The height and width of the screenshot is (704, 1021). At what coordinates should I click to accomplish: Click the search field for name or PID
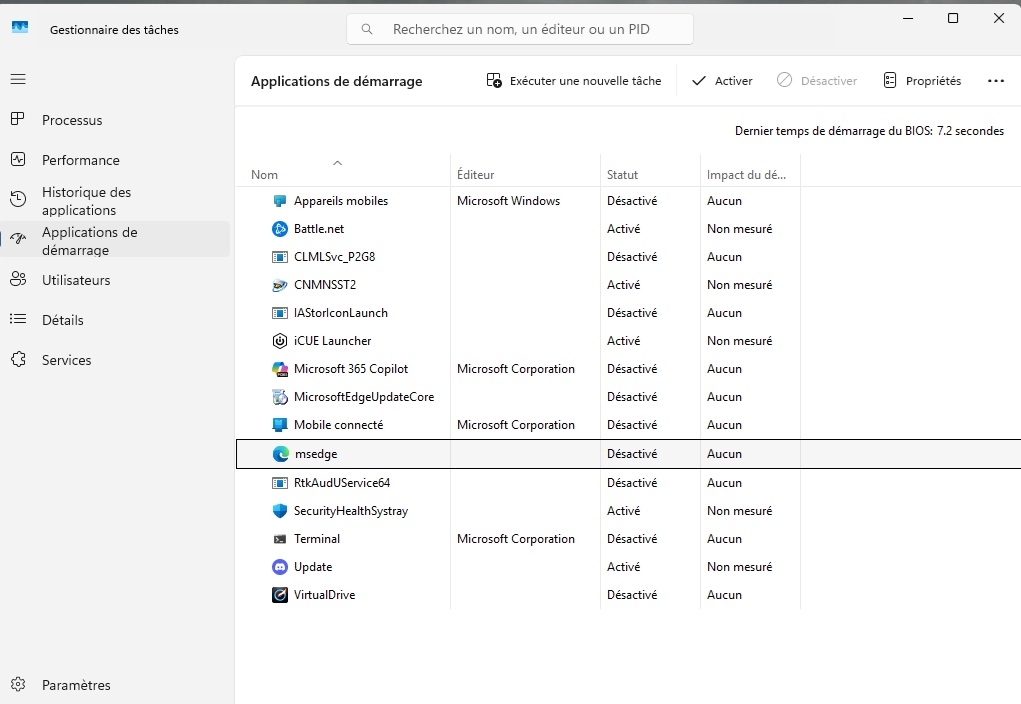point(520,29)
